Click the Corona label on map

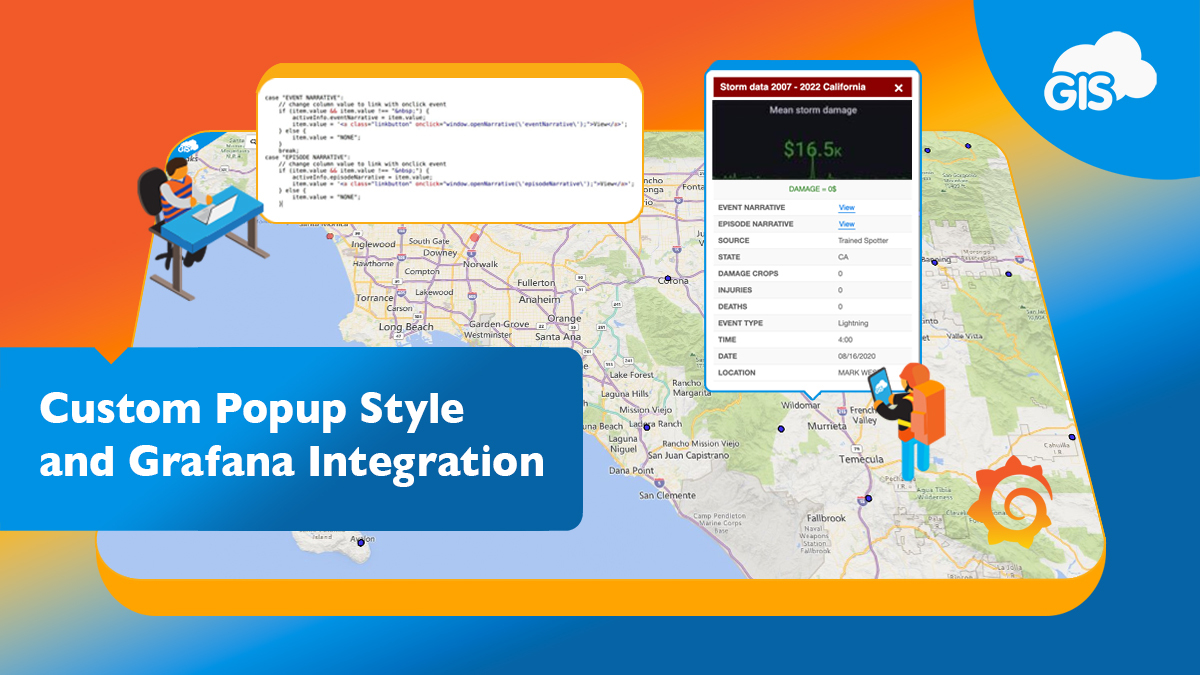pos(672,280)
